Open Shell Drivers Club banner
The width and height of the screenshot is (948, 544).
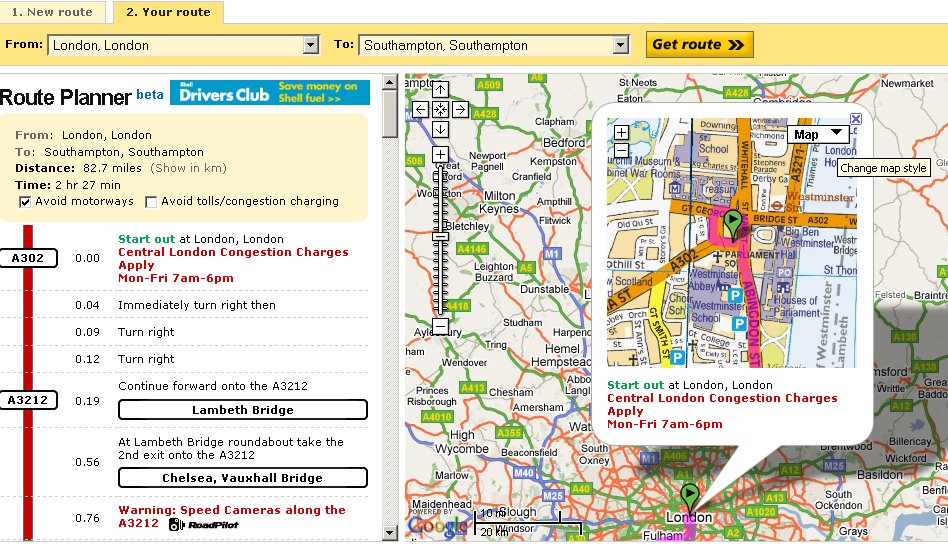coord(270,92)
